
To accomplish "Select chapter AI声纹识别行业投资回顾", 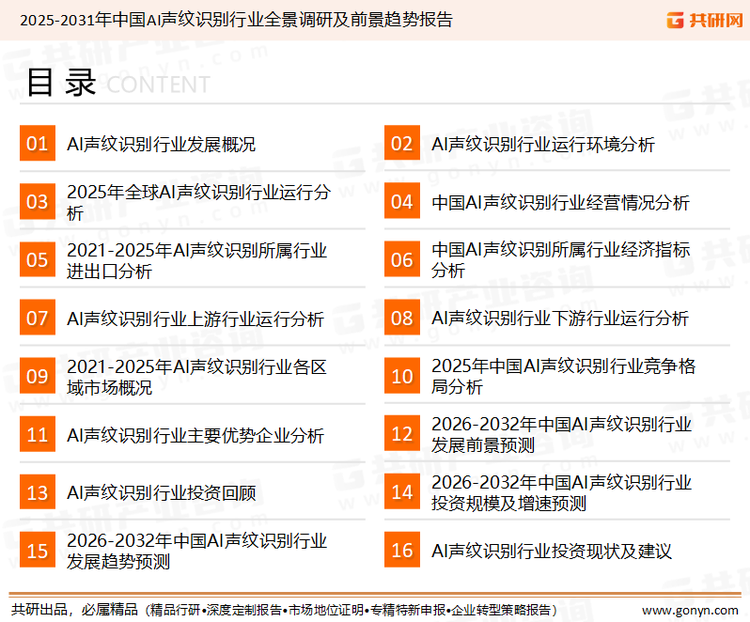I will 161,493.
